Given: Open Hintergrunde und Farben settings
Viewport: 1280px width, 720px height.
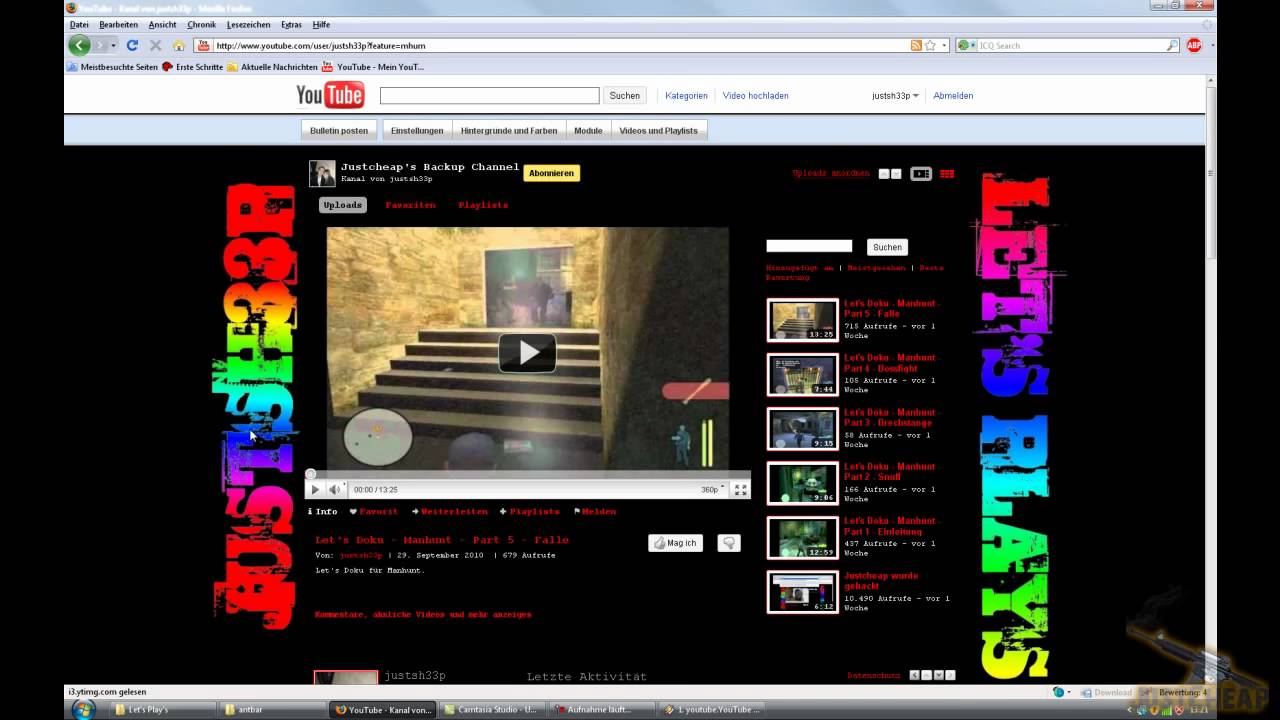Looking at the screenshot, I should (x=509, y=130).
